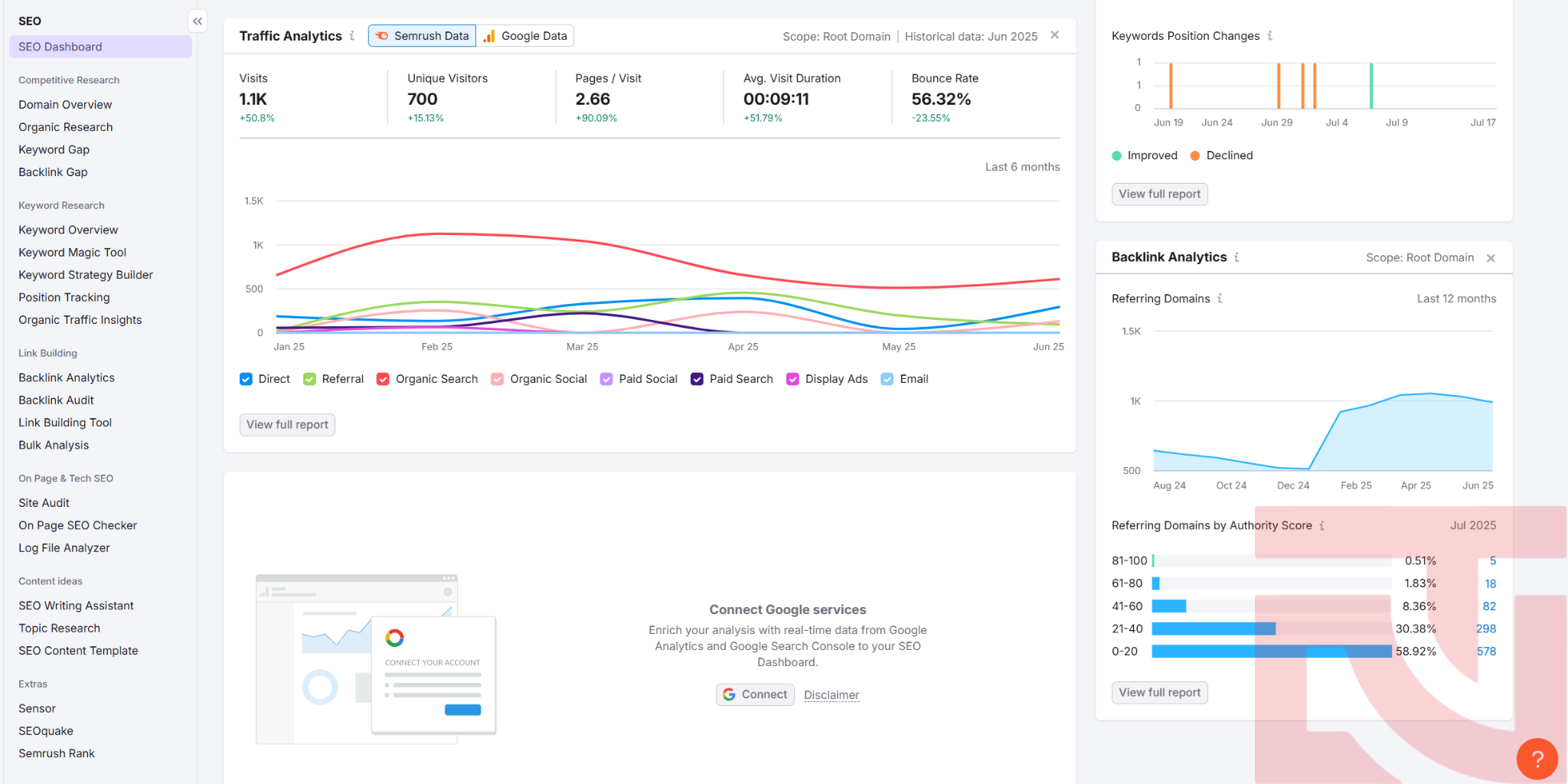Image resolution: width=1568 pixels, height=784 pixels.
Task: Click the 0-20 authority score count 578
Action: (1486, 651)
